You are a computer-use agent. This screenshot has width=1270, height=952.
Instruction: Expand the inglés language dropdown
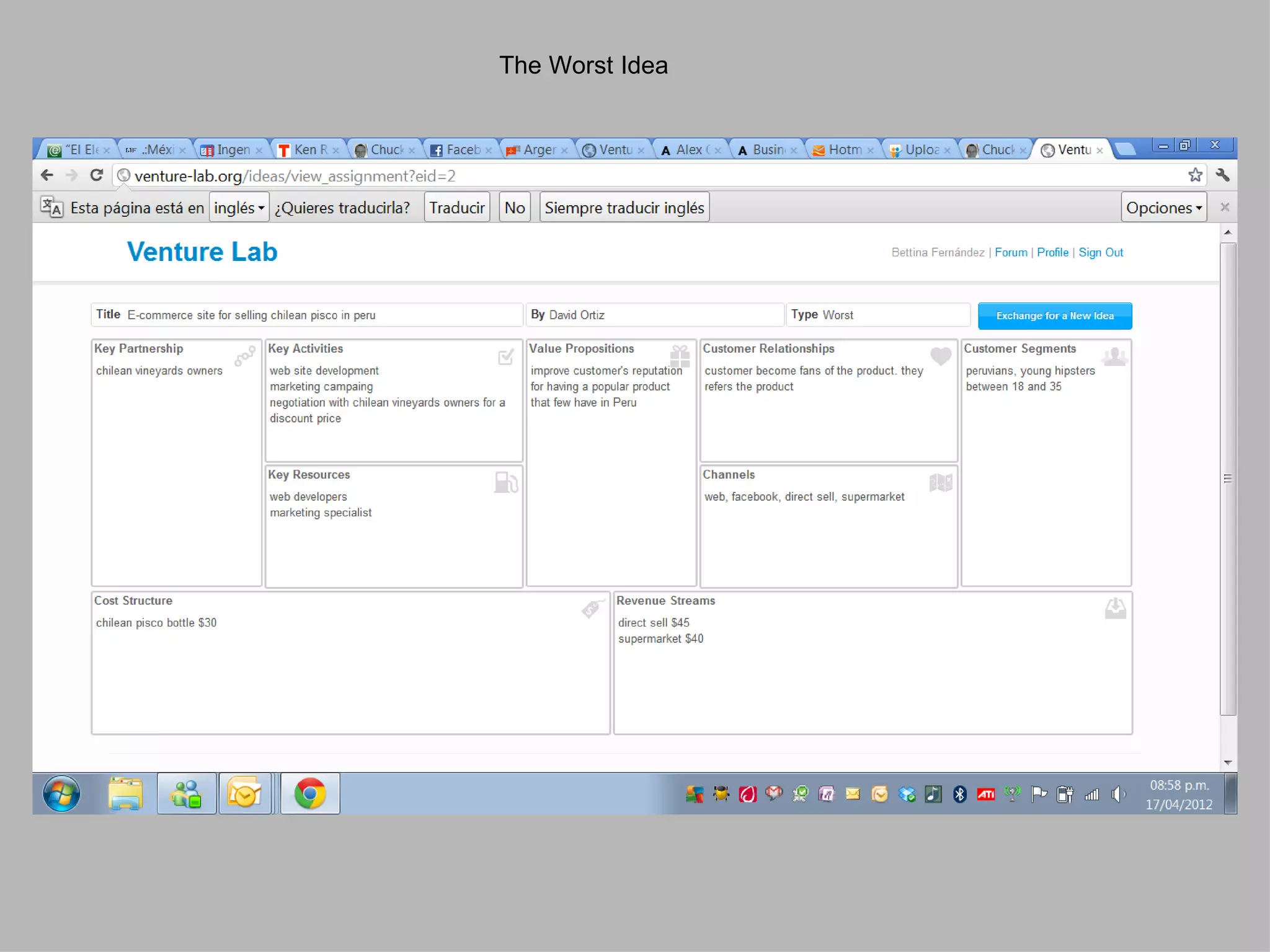click(239, 208)
